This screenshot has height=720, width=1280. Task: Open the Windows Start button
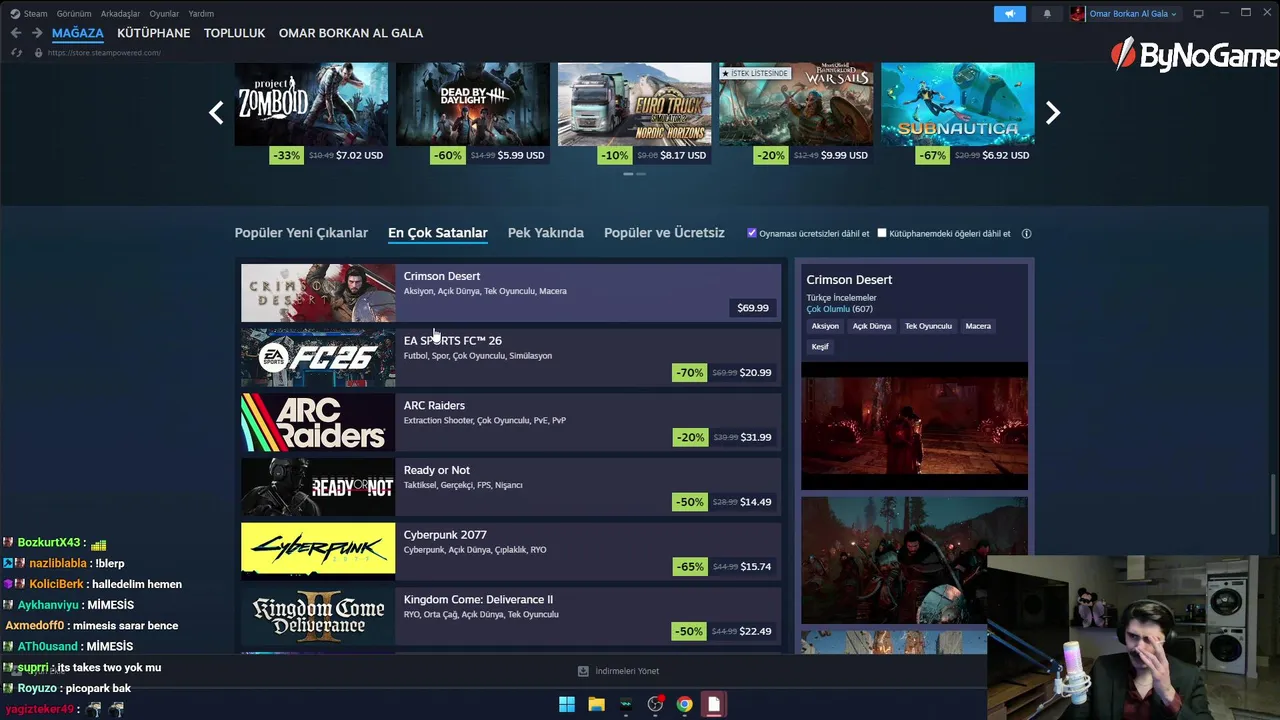point(567,704)
